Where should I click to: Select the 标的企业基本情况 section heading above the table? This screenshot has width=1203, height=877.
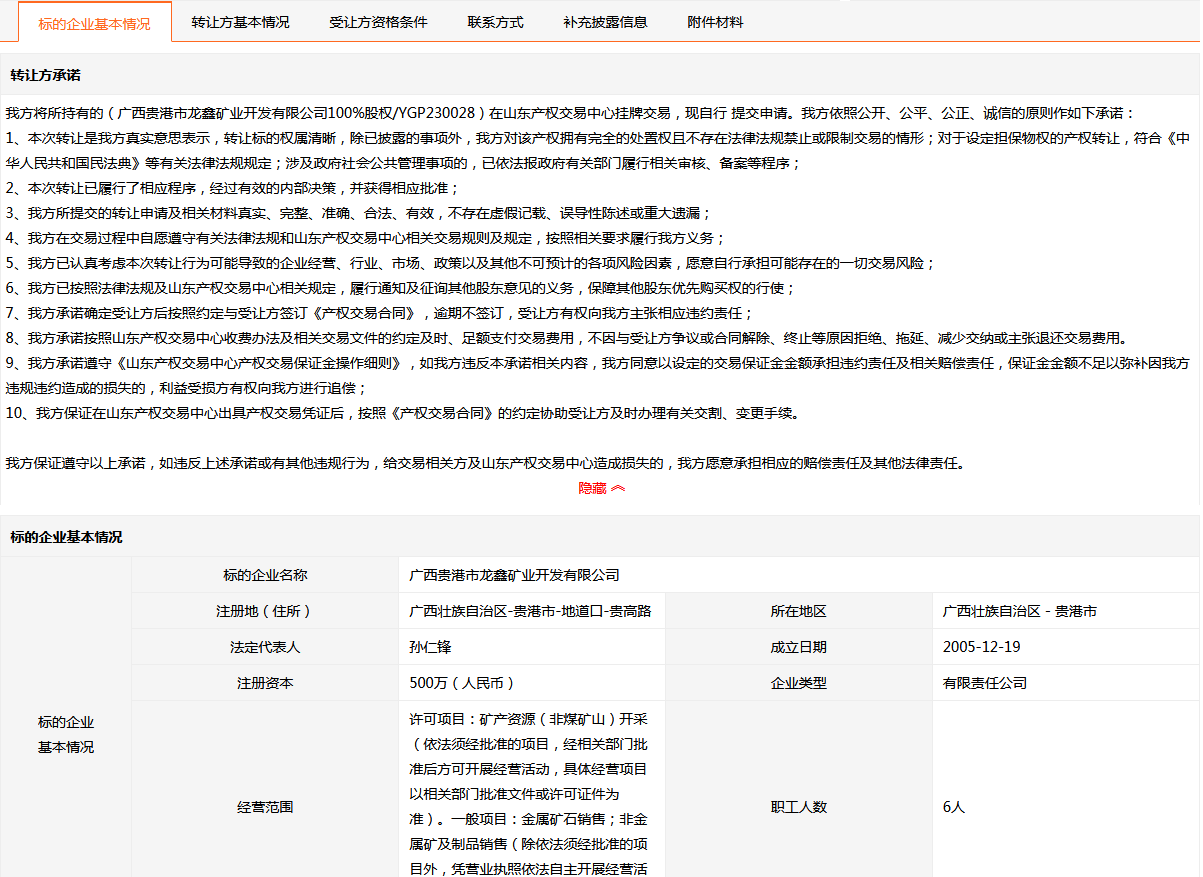click(x=66, y=537)
